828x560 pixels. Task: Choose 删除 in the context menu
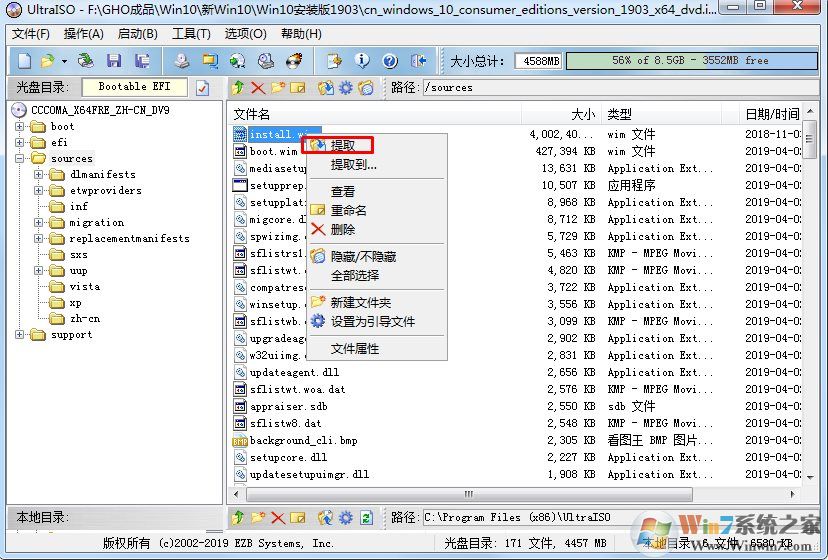point(377,229)
